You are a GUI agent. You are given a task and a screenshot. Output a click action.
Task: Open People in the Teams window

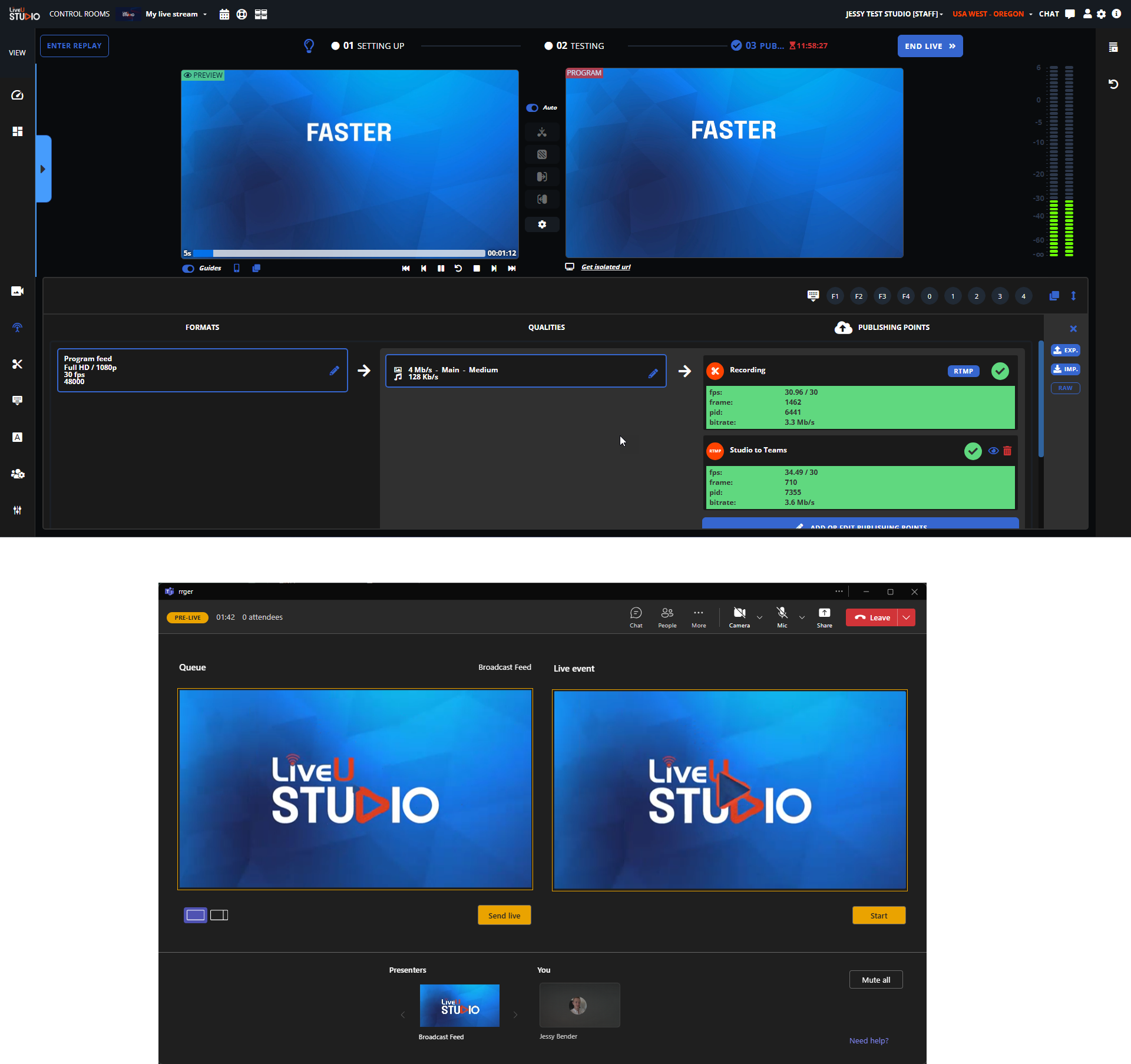point(667,617)
